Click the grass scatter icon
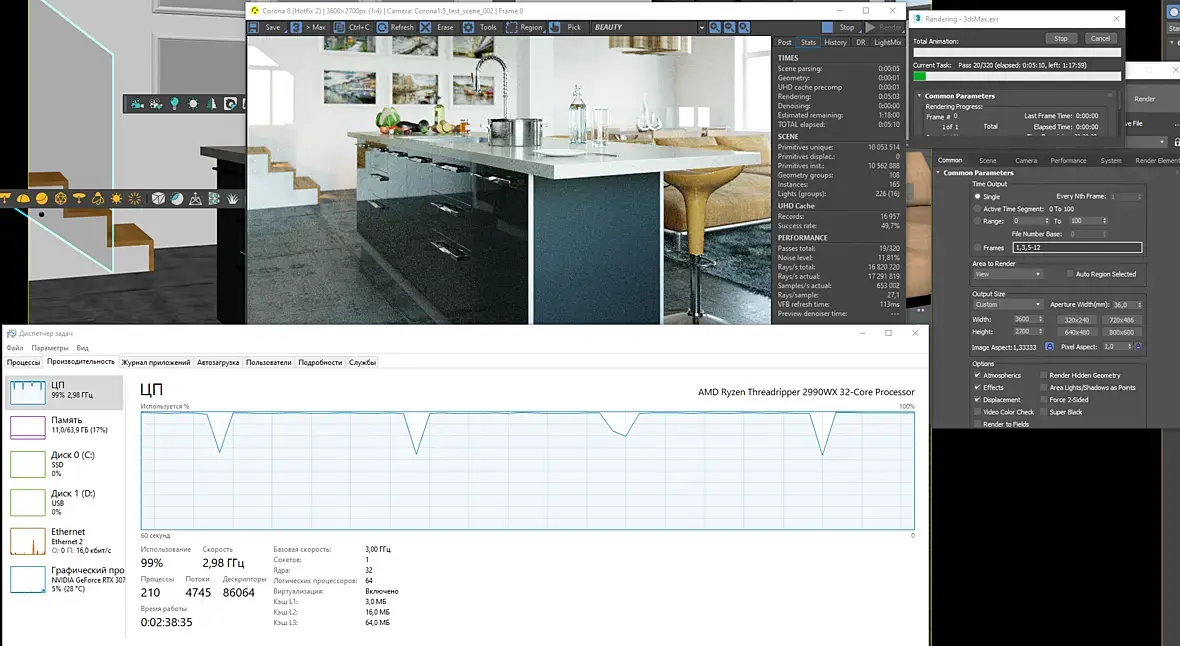The image size is (1180, 646). click(233, 199)
